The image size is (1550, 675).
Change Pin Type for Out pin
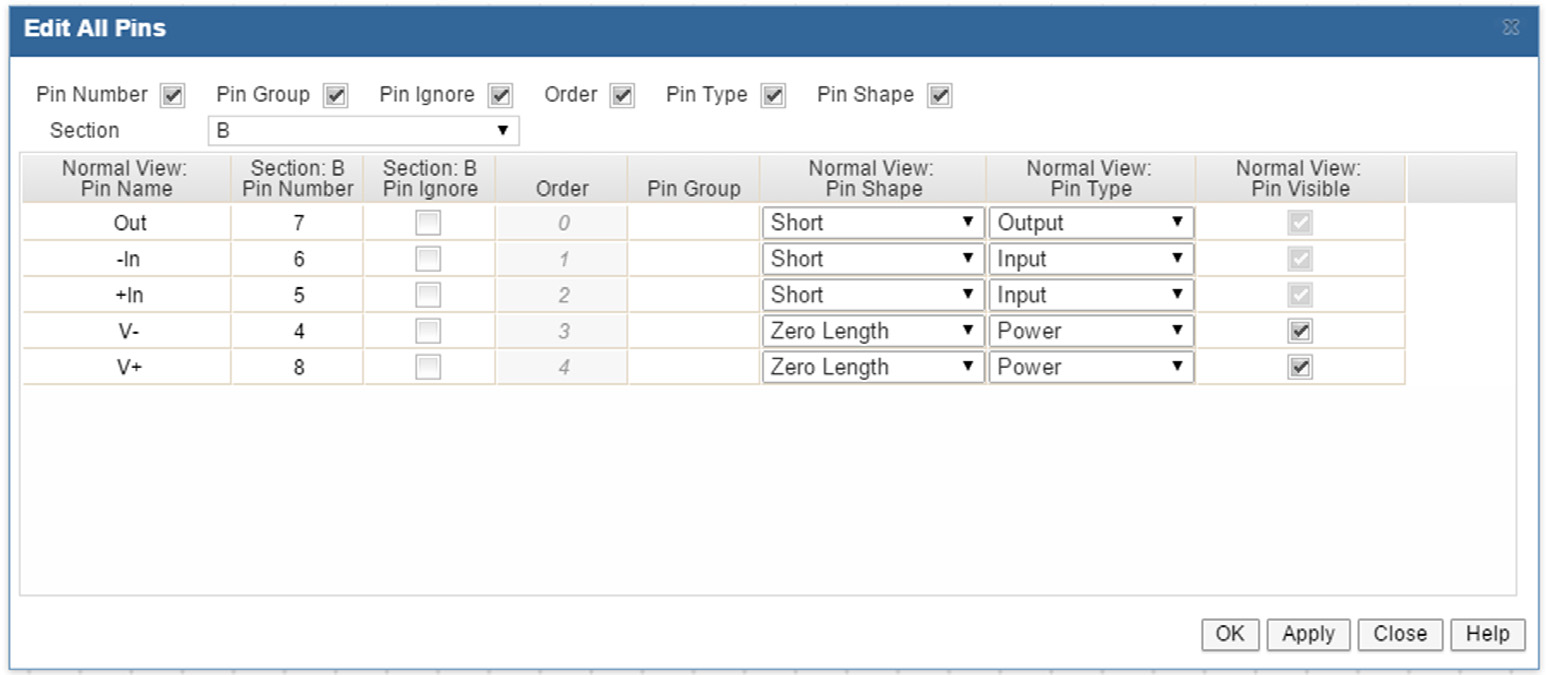tap(1090, 223)
